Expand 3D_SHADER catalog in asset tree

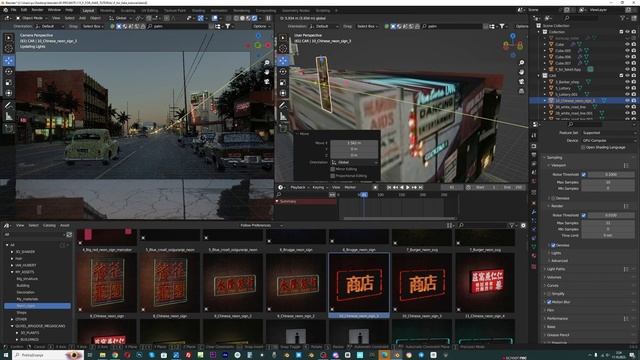[12, 252]
